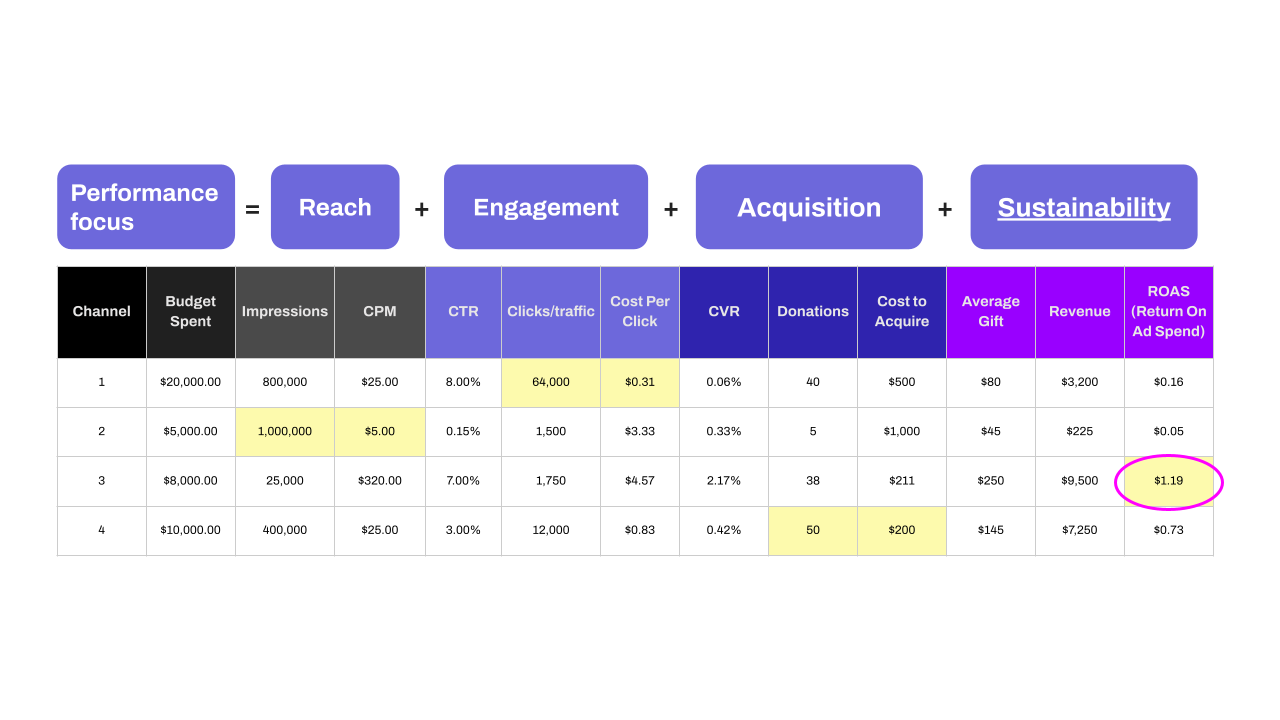Select the highlighted 50 donations cell
The image size is (1280, 720).
tap(813, 531)
